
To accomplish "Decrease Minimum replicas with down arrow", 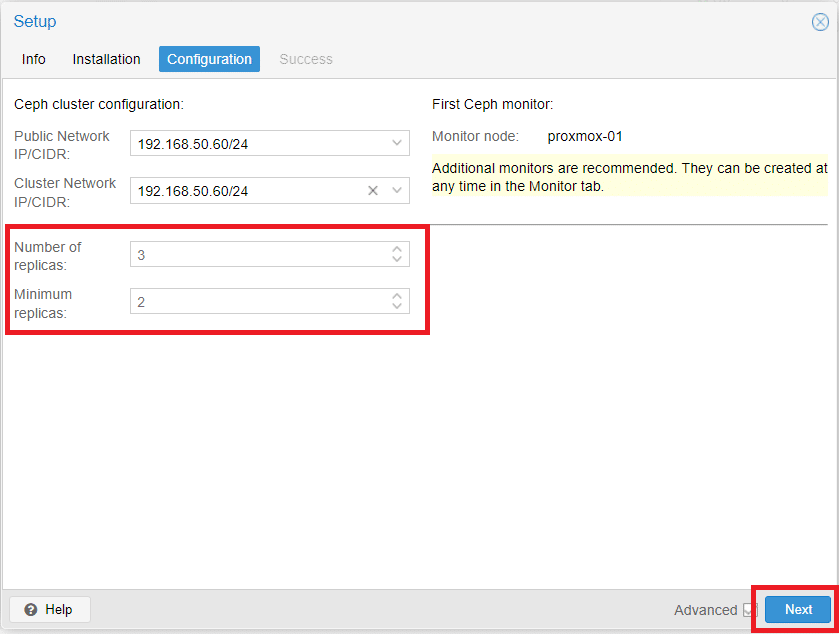I will [x=396, y=306].
